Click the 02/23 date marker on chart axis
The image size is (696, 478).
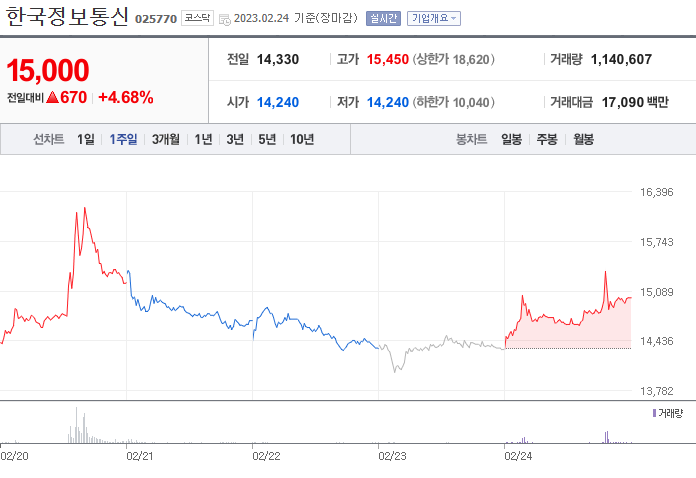(392, 456)
